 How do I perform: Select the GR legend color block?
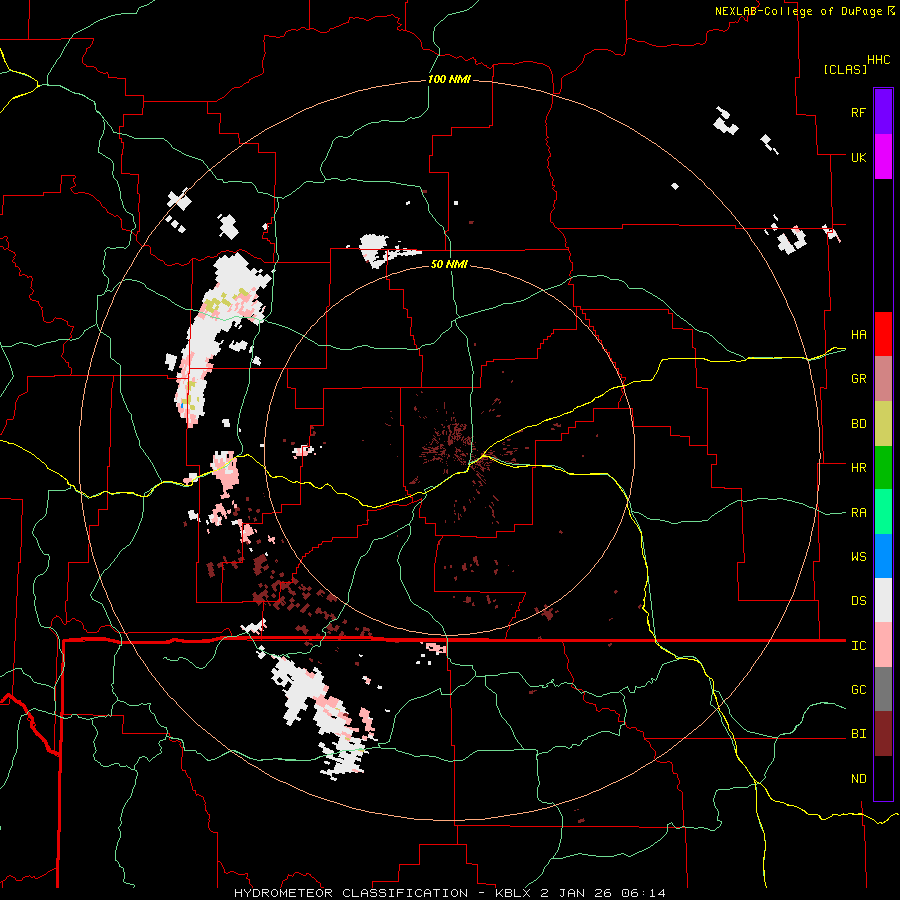[x=883, y=379]
